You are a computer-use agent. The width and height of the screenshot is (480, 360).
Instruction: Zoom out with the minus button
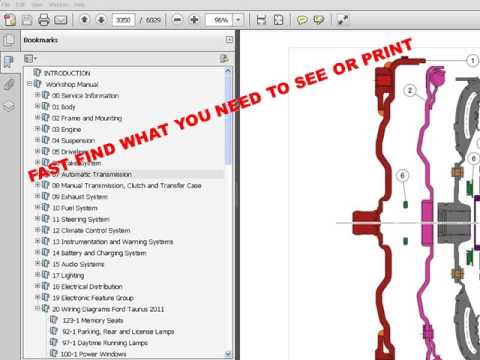177,20
